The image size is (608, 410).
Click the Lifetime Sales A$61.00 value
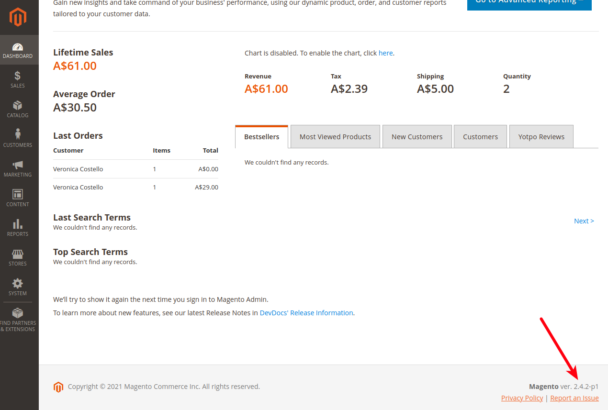pyautogui.click(x=75, y=66)
